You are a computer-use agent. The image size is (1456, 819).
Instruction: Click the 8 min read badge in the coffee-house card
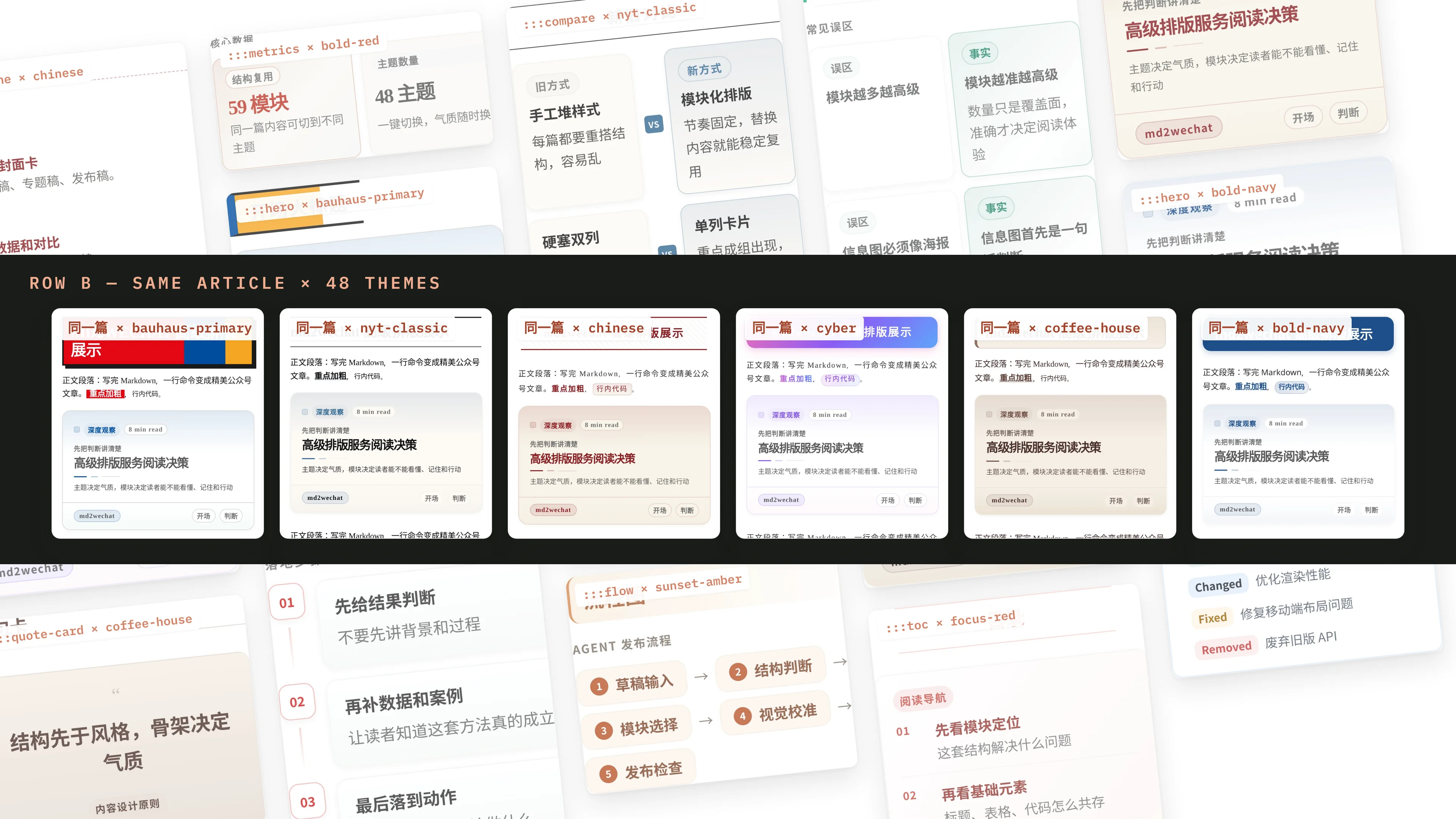[x=1057, y=414]
